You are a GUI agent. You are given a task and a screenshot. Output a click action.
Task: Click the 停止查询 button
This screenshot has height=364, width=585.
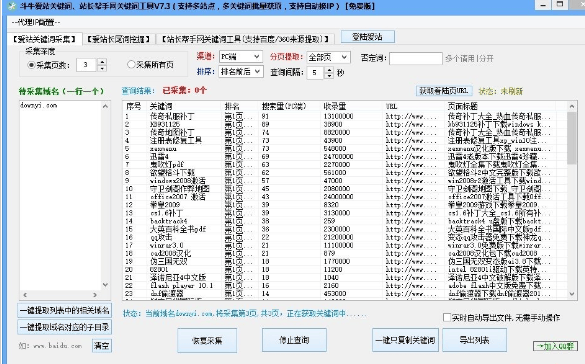[x=294, y=340]
